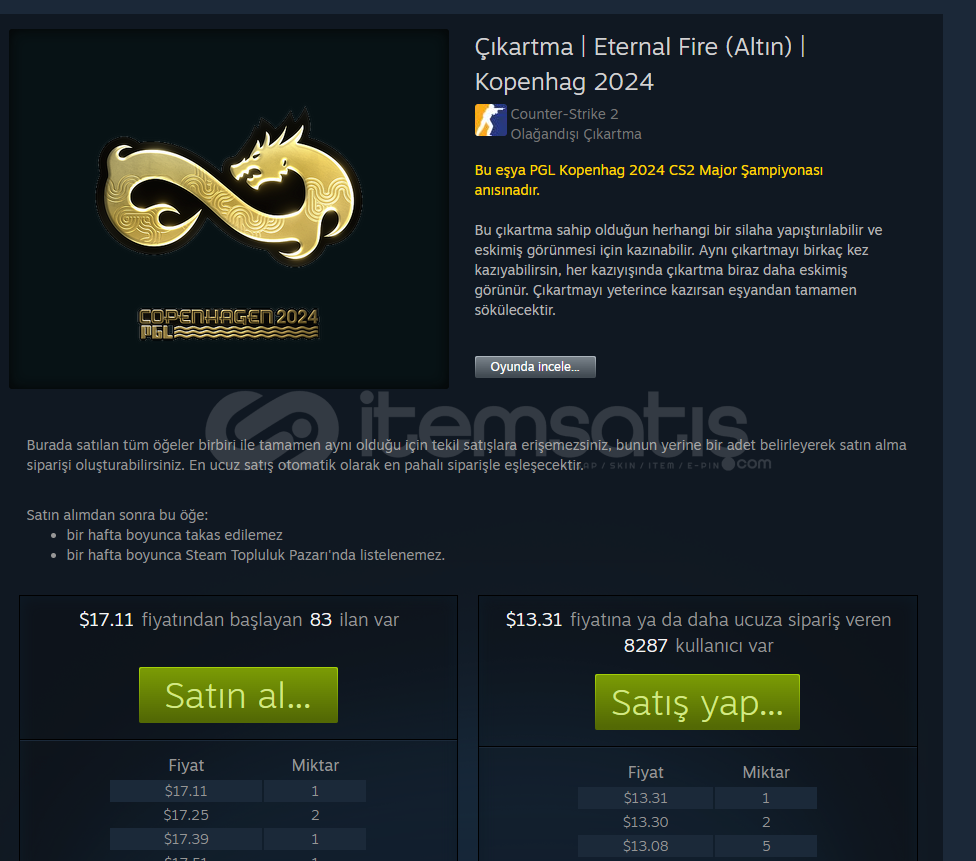Click the 'Miktar' header in sell listings table
This screenshot has height=861, width=976.
(x=315, y=765)
